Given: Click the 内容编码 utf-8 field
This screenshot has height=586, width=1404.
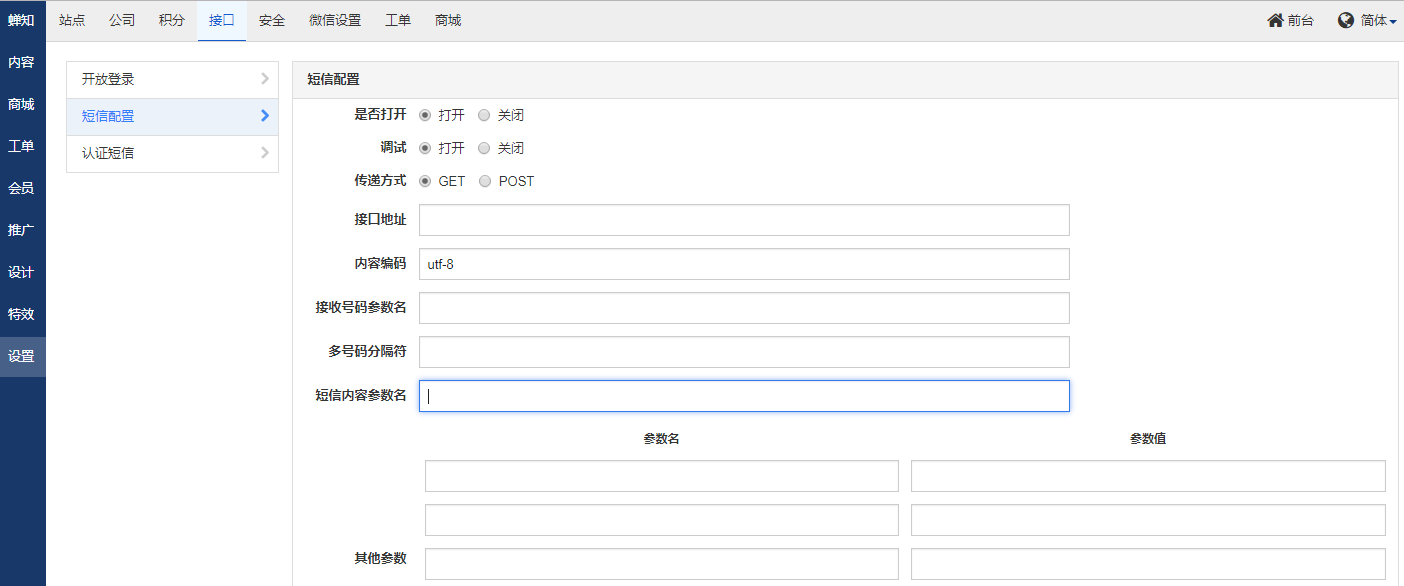Looking at the screenshot, I should coord(744,264).
